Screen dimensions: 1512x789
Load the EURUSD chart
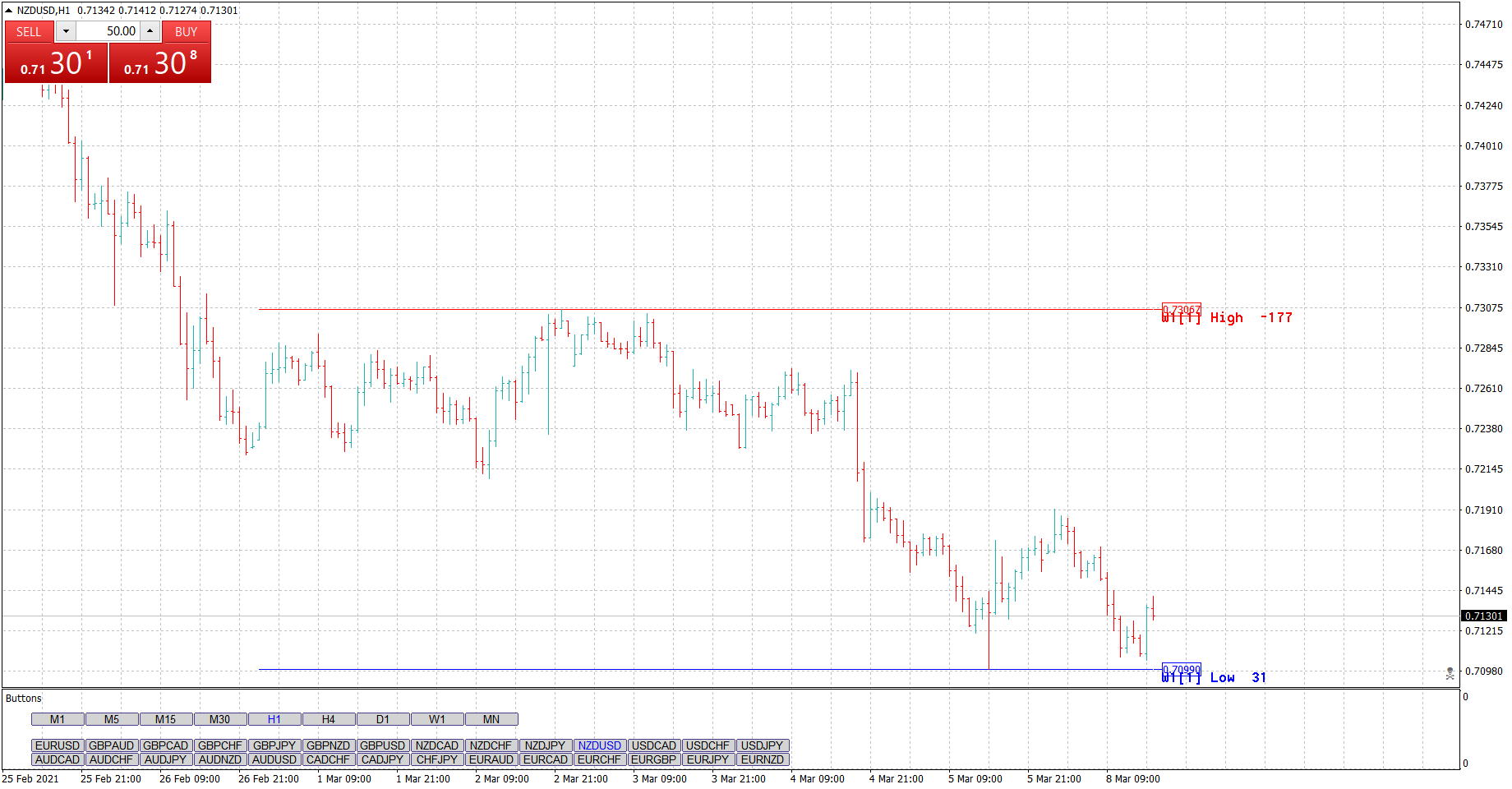tap(58, 745)
